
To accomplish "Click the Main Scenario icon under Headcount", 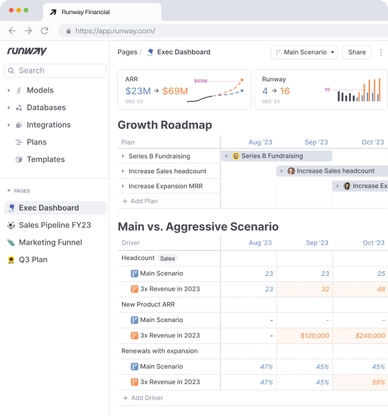I will [134, 274].
